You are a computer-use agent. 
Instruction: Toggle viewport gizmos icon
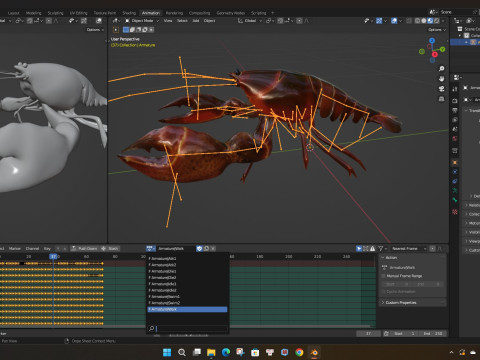tap(379, 21)
